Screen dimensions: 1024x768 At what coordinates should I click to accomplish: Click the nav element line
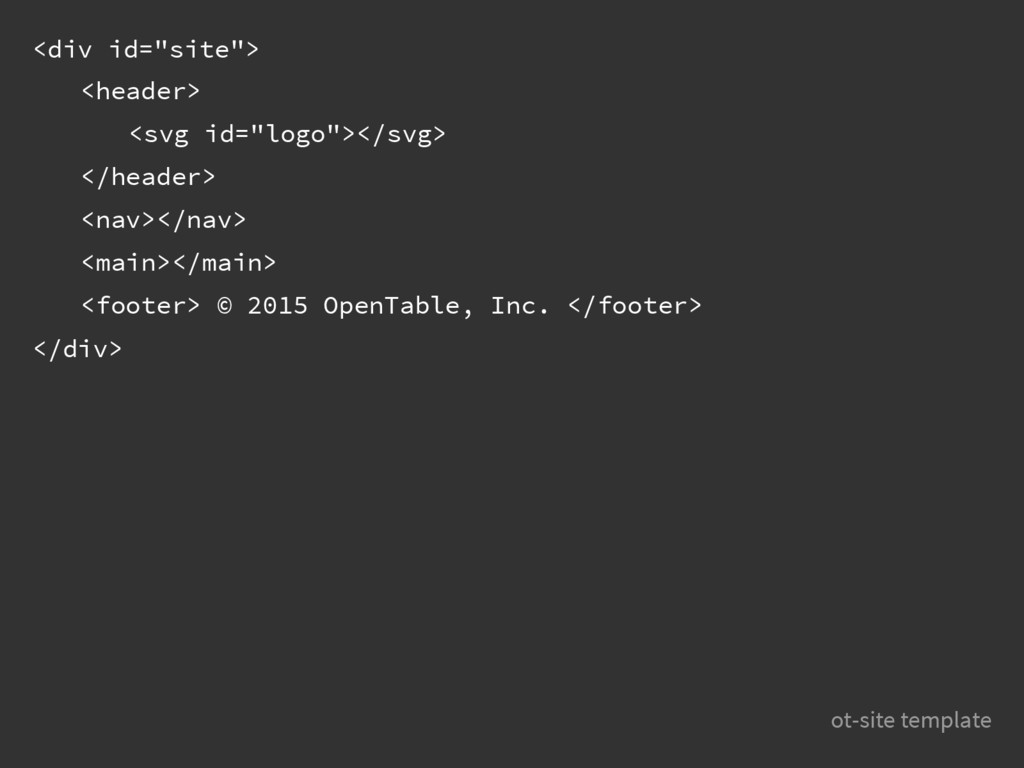point(164,220)
